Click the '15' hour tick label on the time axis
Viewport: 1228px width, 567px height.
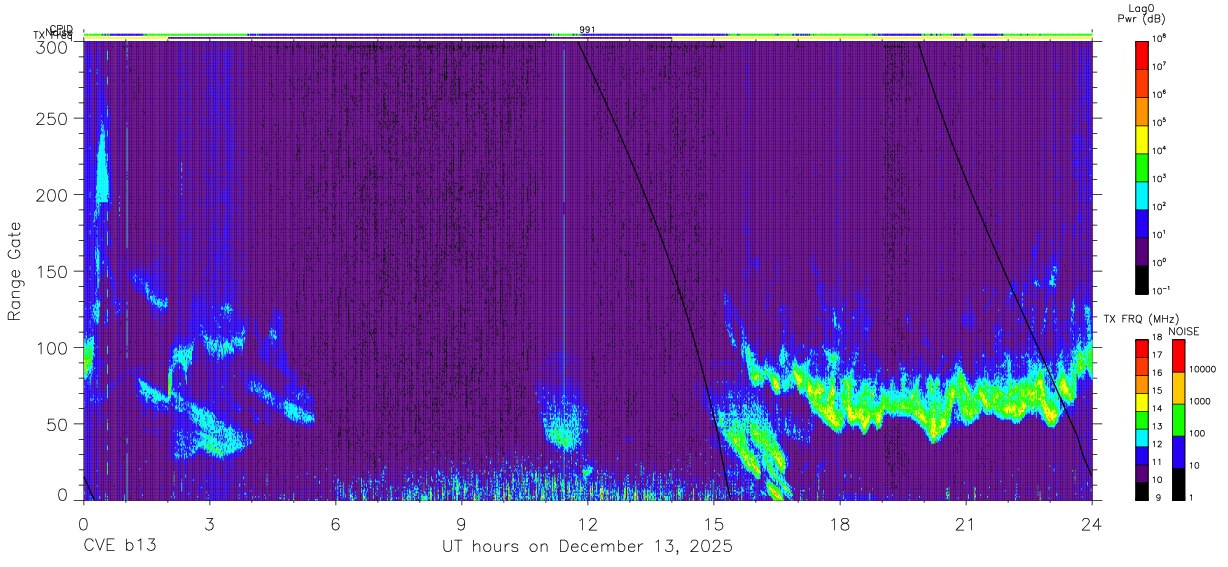[714, 524]
